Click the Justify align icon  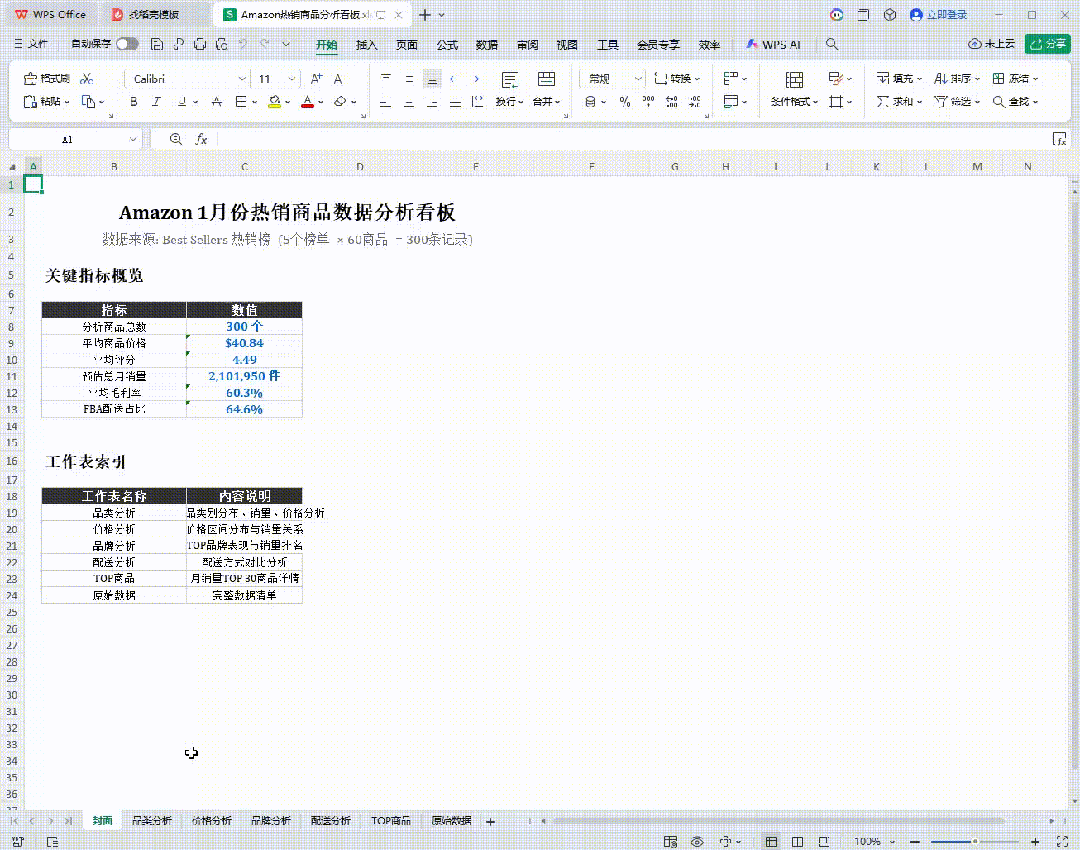pyautogui.click(x=455, y=102)
